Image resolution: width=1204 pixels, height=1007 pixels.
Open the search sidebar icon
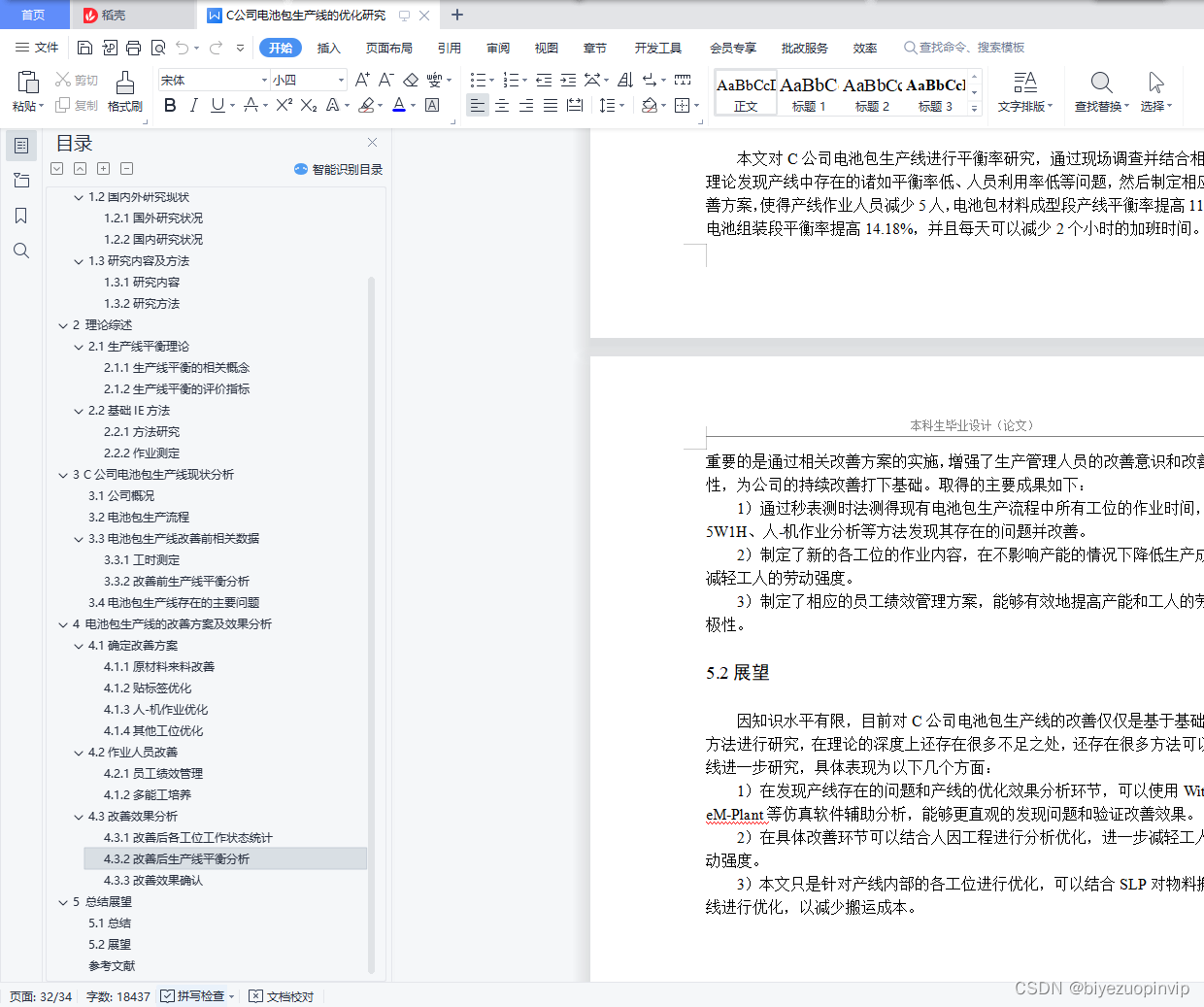click(20, 251)
